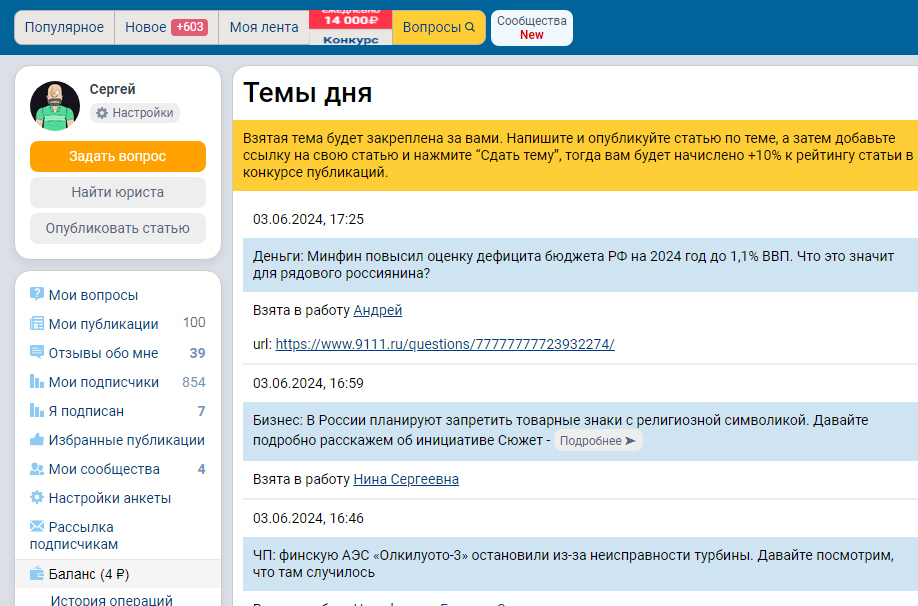
Task: Click the people icon beside Мои сообщества
Action: (x=37, y=469)
